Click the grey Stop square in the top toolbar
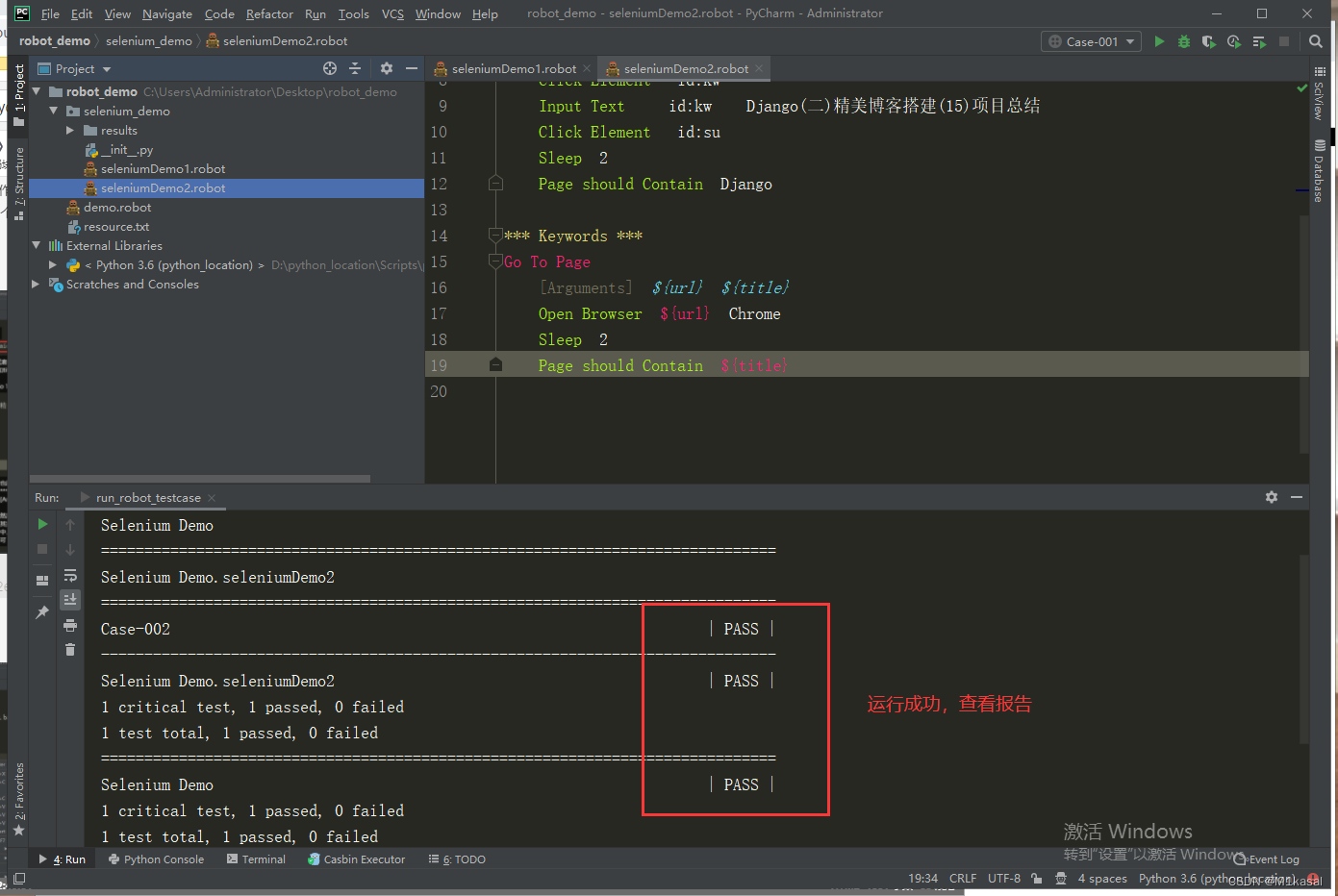Image resolution: width=1338 pixels, height=896 pixels. click(1284, 41)
